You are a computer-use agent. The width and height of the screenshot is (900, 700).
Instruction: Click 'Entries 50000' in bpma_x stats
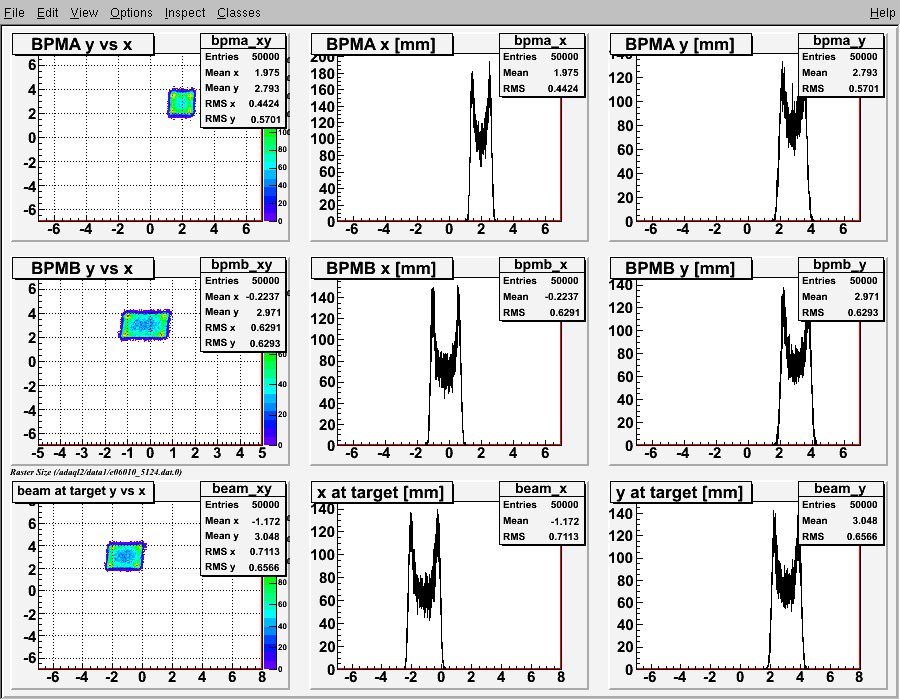pyautogui.click(x=541, y=57)
